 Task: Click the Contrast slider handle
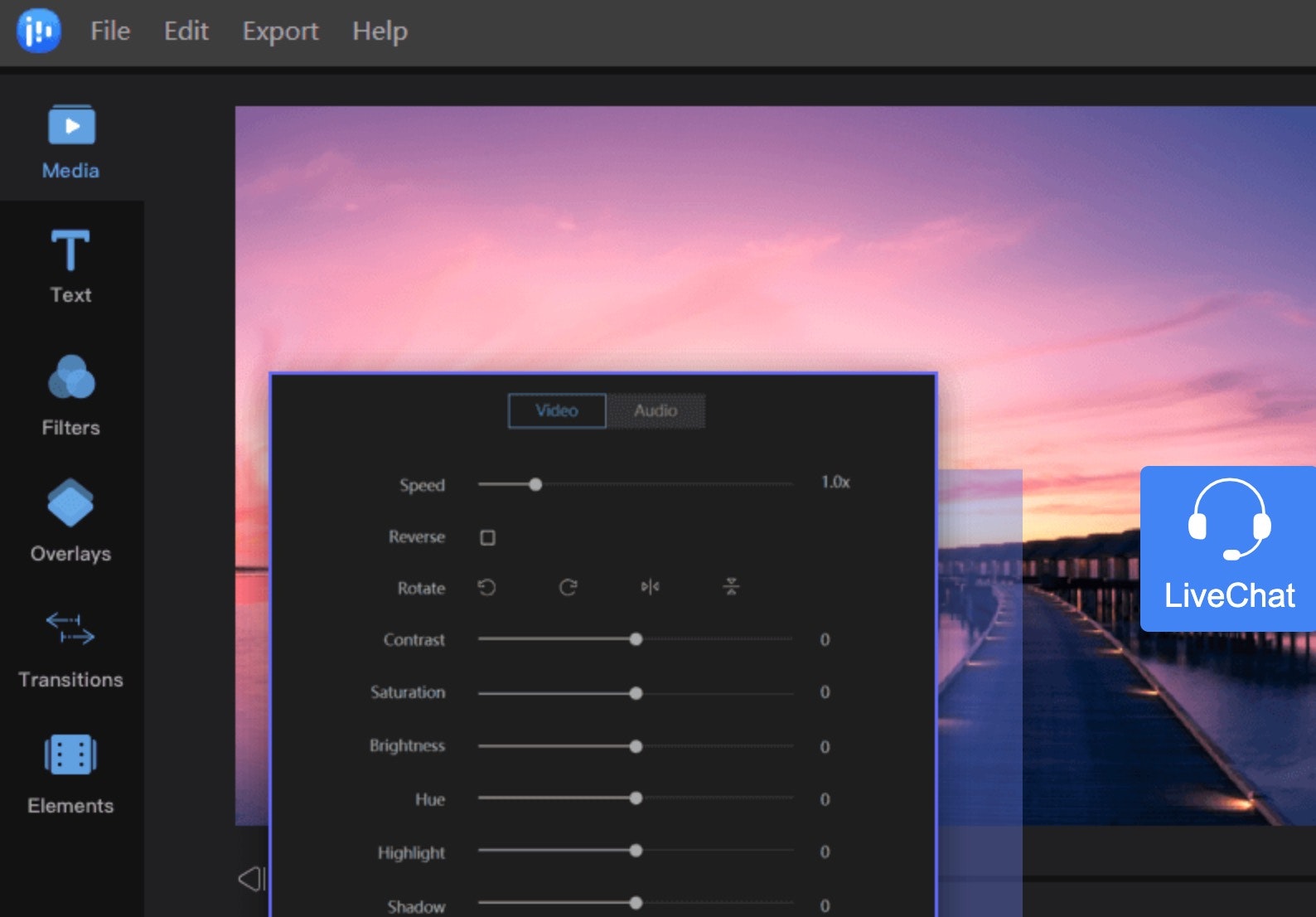click(636, 639)
